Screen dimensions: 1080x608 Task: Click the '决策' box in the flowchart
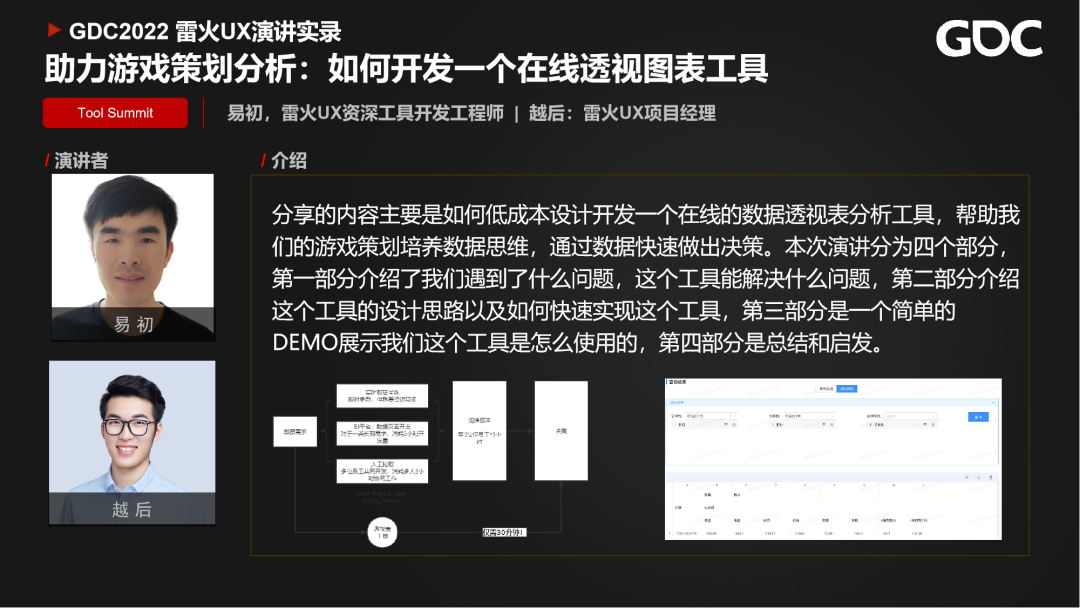coord(561,430)
